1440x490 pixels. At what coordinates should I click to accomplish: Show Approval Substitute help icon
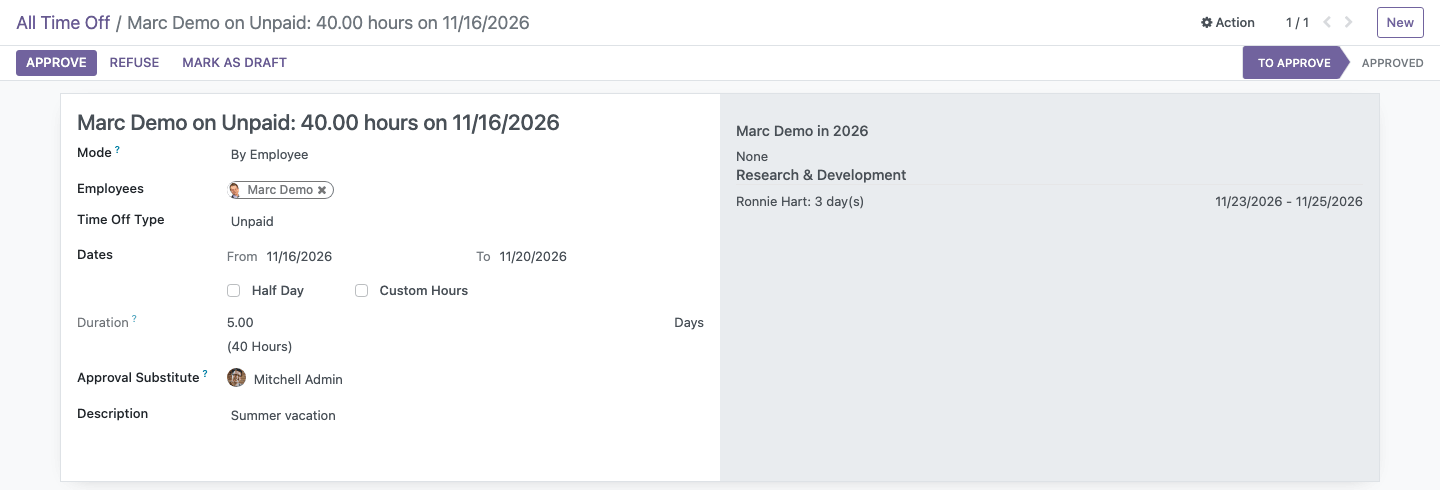pos(205,375)
